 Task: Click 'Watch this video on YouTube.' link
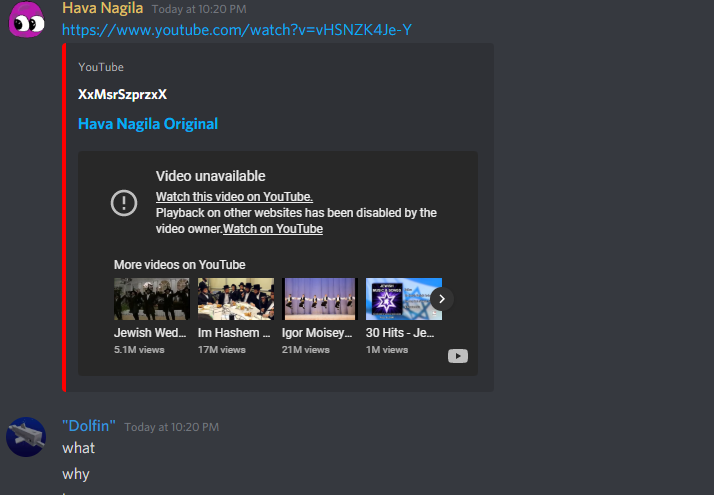234,197
